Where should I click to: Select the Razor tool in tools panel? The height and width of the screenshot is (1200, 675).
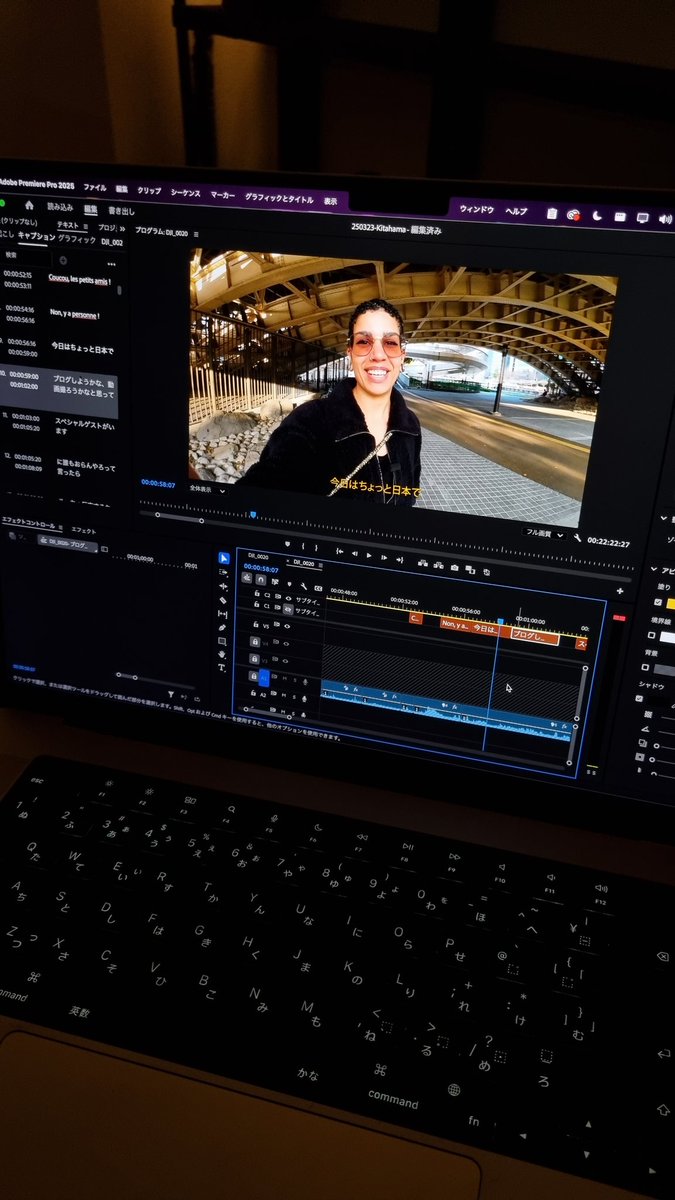[x=223, y=600]
